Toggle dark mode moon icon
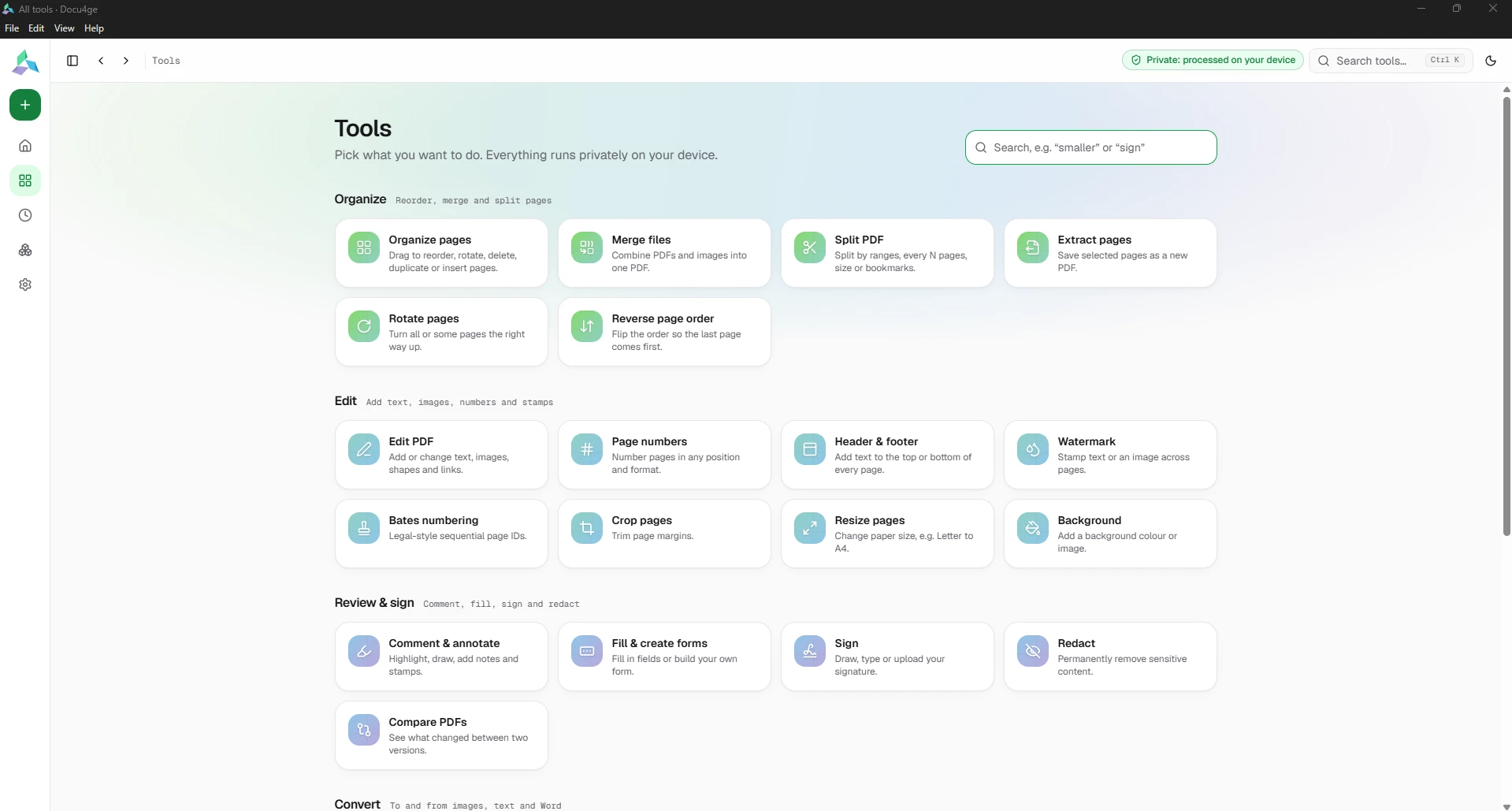The width and height of the screenshot is (1512, 811). [x=1491, y=61]
